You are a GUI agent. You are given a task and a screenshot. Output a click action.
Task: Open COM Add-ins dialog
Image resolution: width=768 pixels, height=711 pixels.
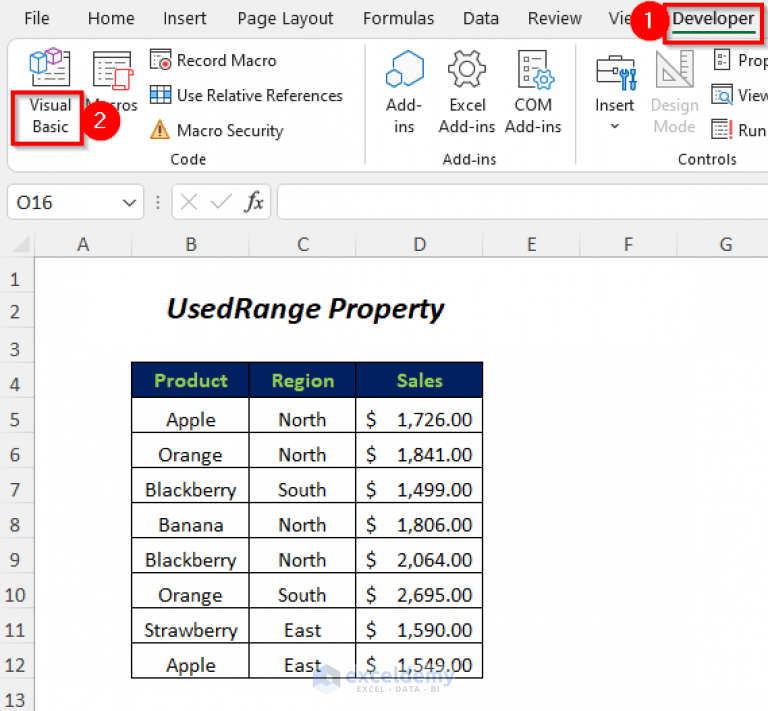coord(533,93)
